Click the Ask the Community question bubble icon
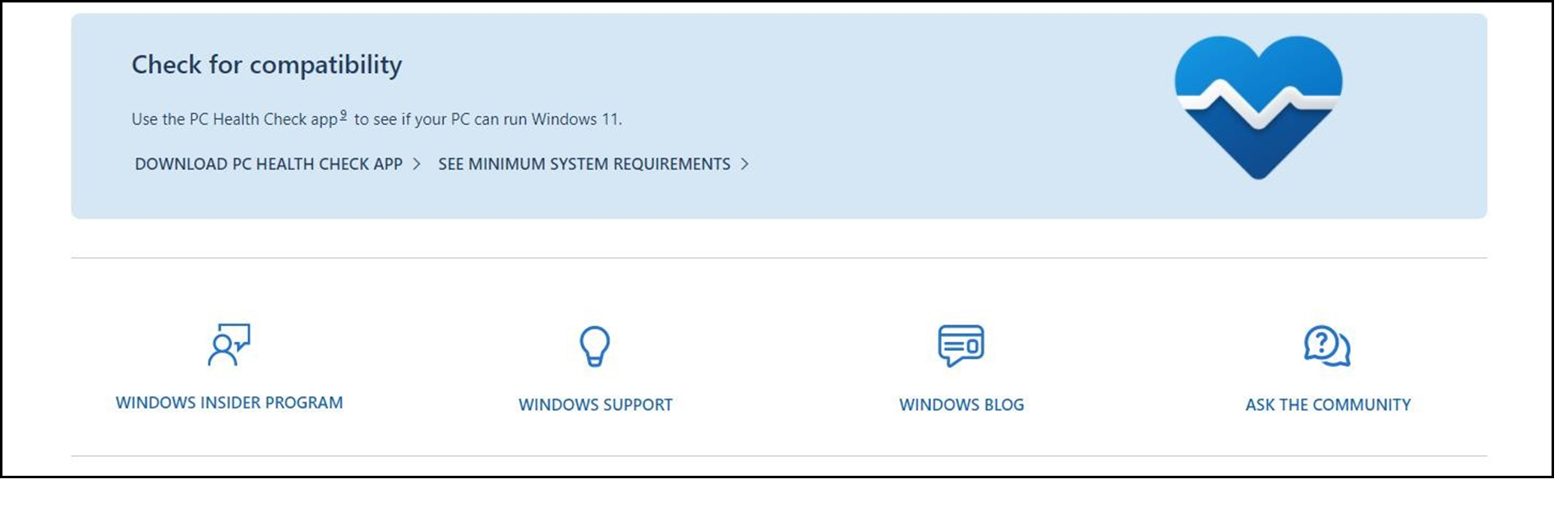This screenshot has height=507, width=1568. tap(1327, 346)
